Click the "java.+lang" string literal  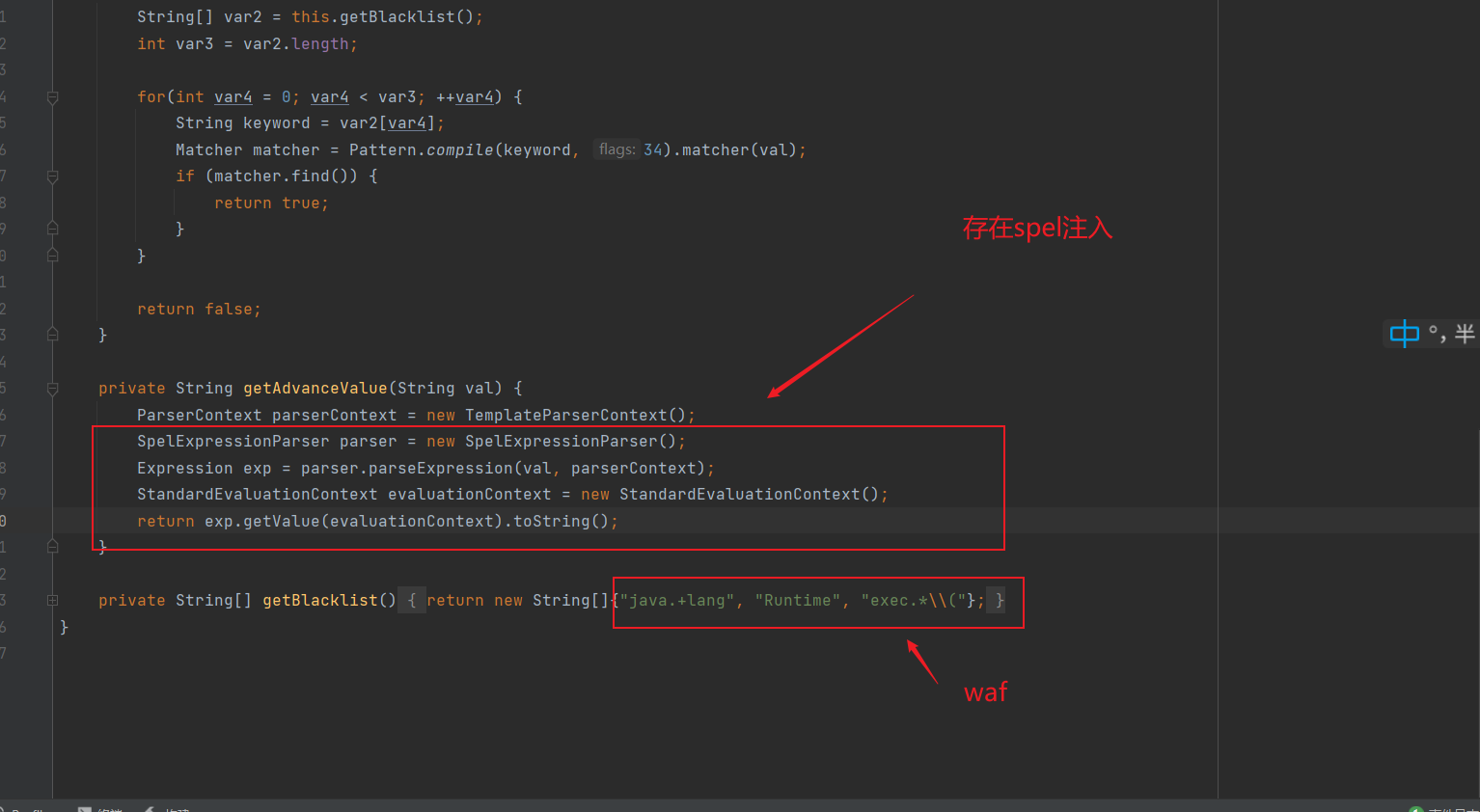(677, 600)
